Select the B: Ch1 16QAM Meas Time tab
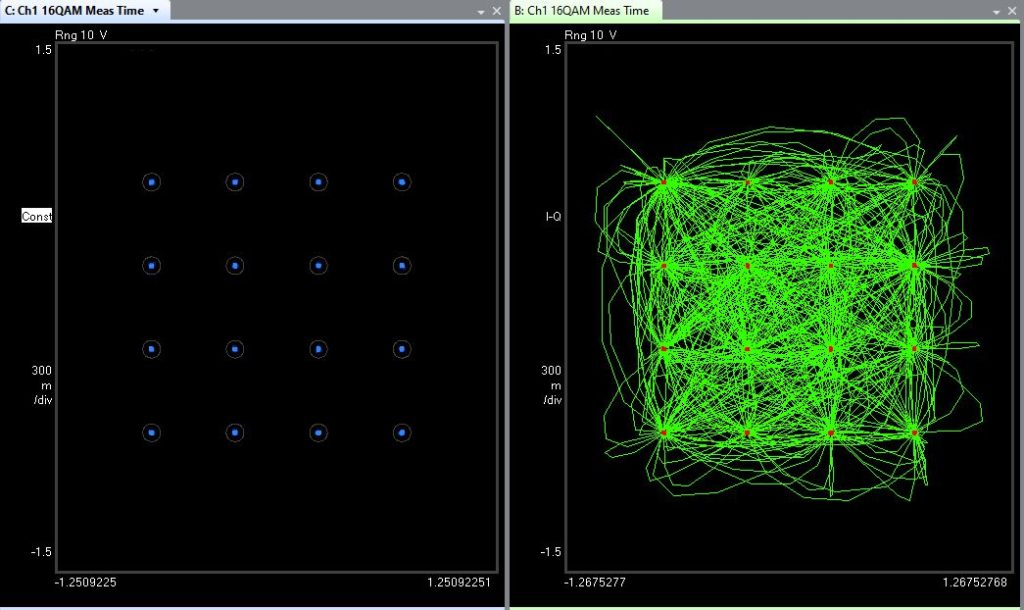Screen dimensions: 1024x610 pos(582,10)
